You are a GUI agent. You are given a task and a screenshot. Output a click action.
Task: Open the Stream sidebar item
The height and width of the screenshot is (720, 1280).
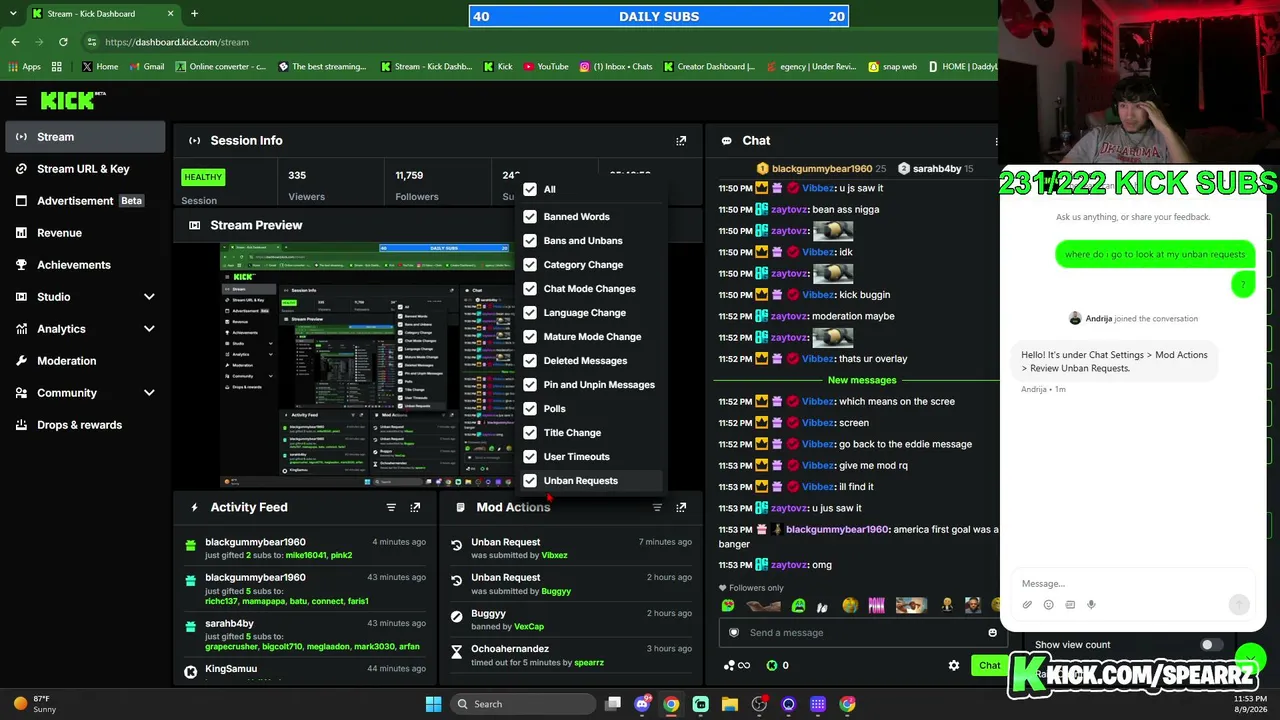point(86,137)
